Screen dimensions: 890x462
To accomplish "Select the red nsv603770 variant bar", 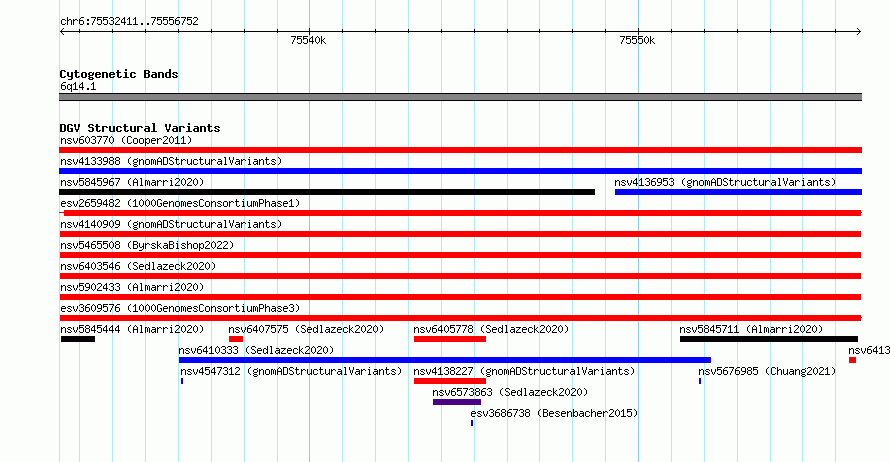I will click(x=460, y=150).
